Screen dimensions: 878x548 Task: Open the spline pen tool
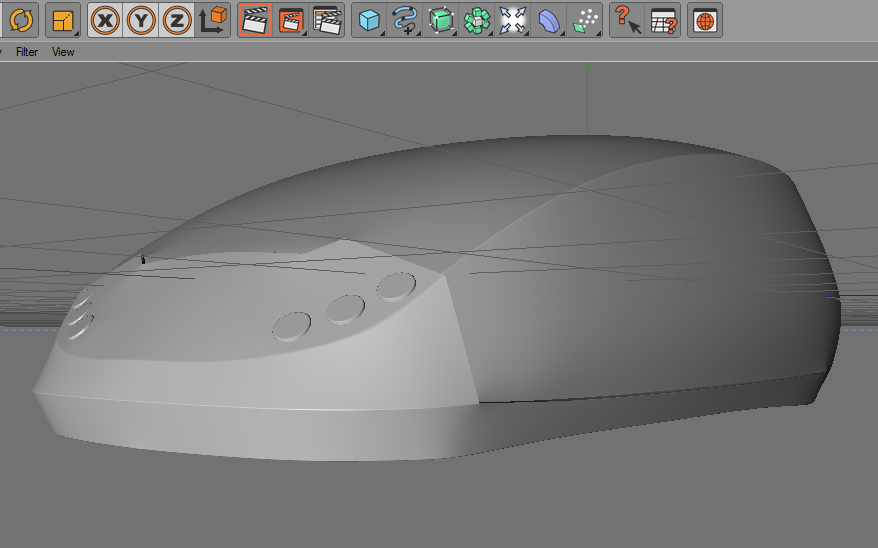[x=405, y=20]
